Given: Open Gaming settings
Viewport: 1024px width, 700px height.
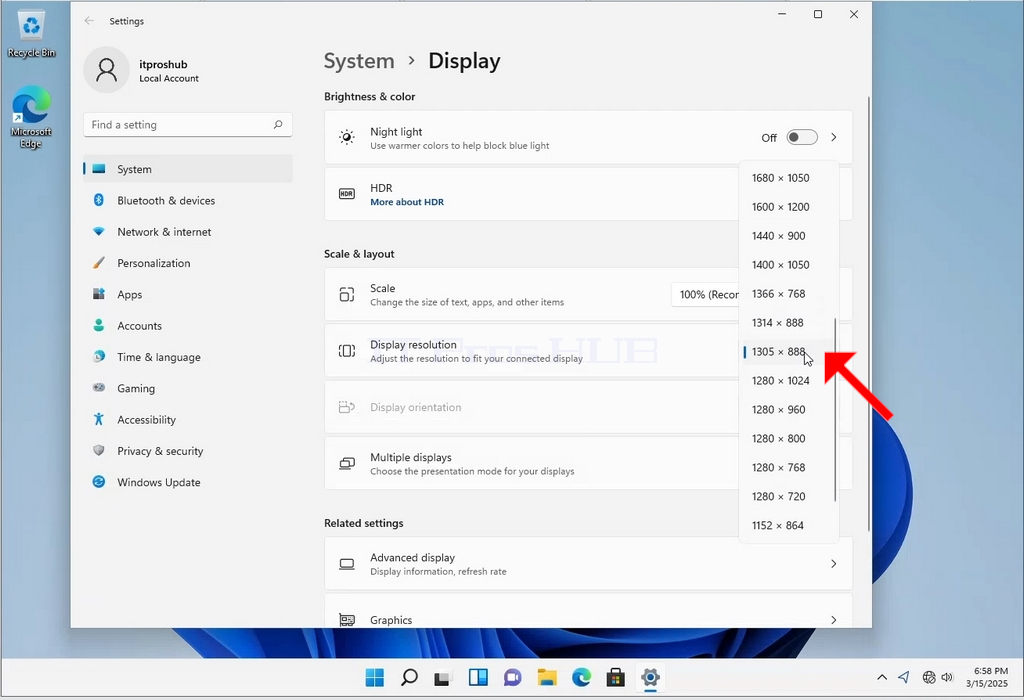Looking at the screenshot, I should tap(188, 389).
